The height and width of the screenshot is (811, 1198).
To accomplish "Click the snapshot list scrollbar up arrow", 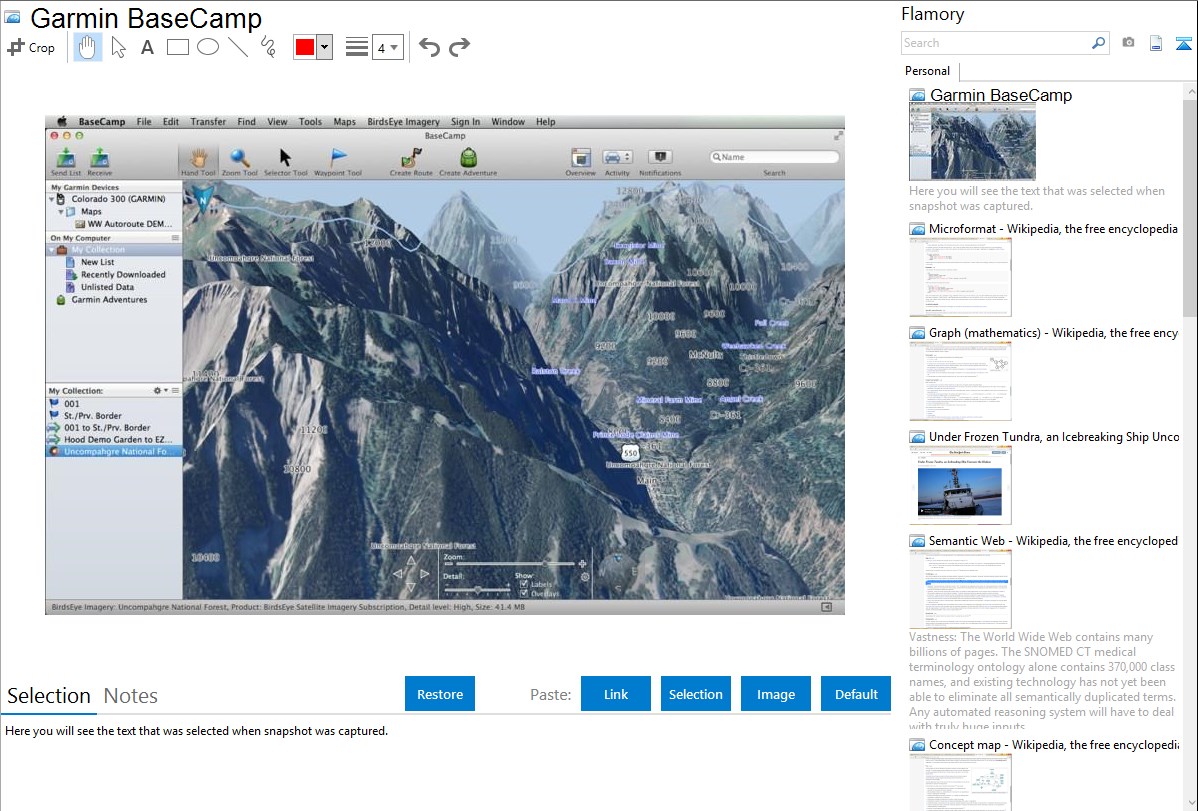I will [1190, 92].
